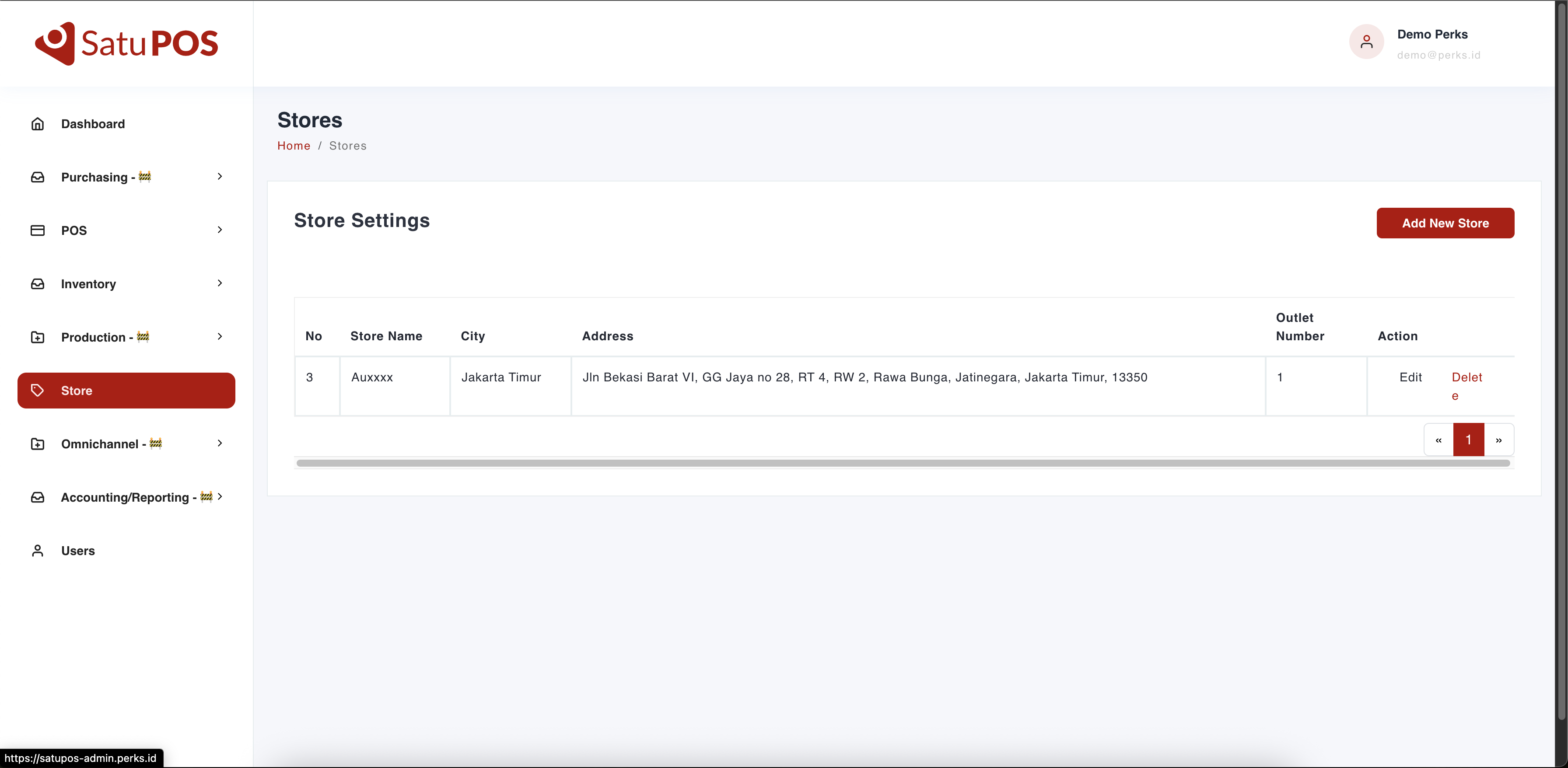The height and width of the screenshot is (768, 1568).
Task: Click the Purchasing inbox icon
Action: 38,177
